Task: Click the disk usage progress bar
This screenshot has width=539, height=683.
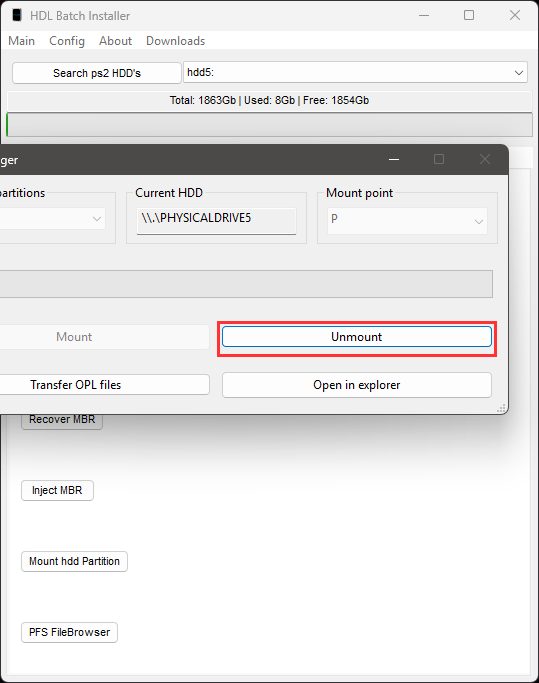Action: 269,125
